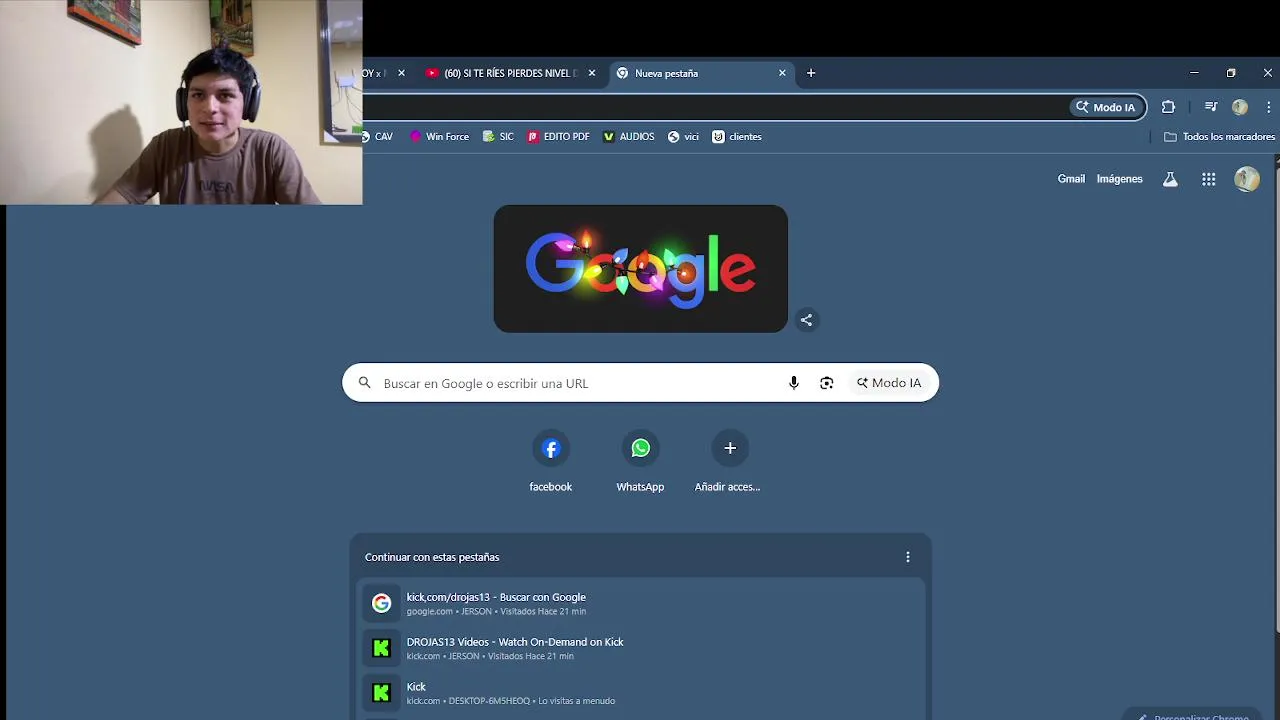Image resolution: width=1280 pixels, height=720 pixels.
Task: Click the magnifier icon in search box
Action: 365,383
